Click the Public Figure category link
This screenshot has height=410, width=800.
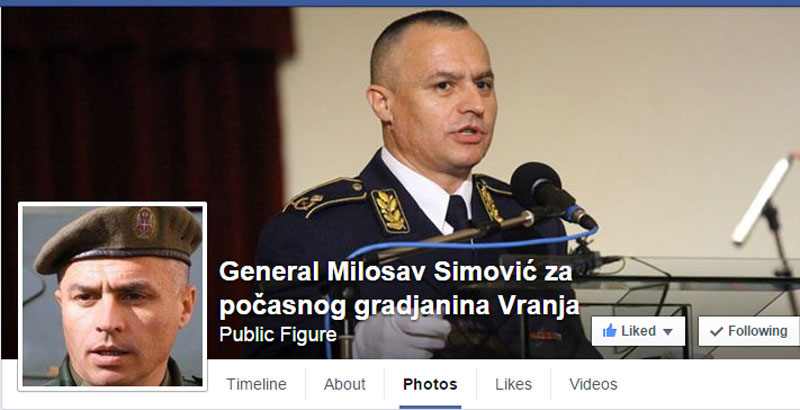coord(278,335)
